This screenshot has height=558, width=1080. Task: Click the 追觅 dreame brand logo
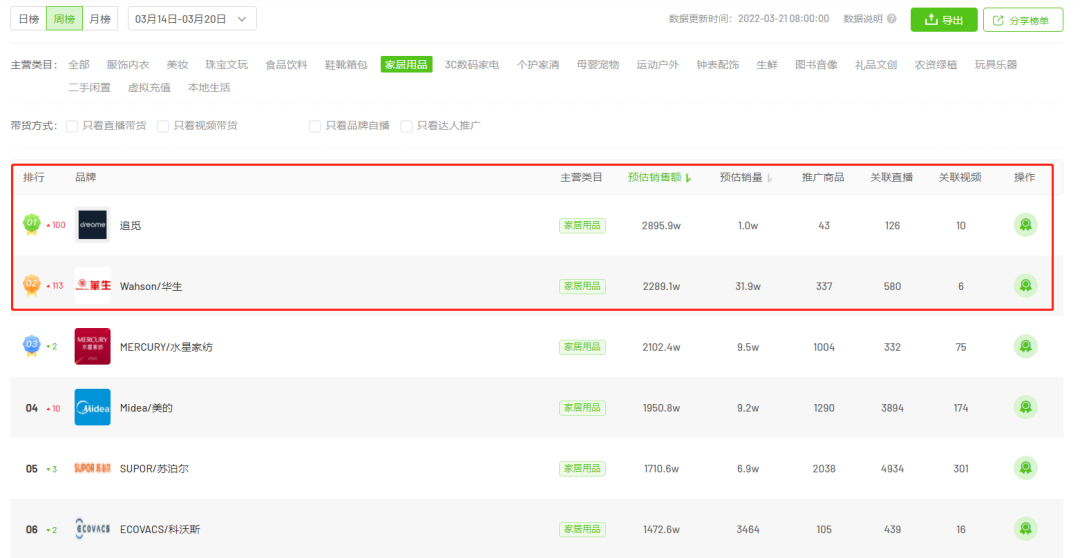coord(92,225)
